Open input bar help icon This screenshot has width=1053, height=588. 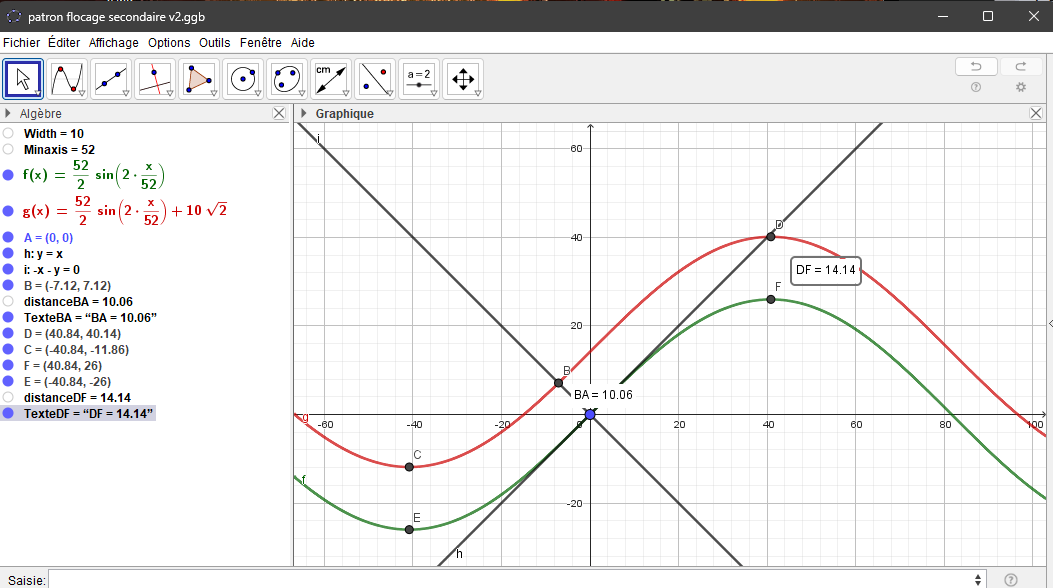pyautogui.click(x=1011, y=580)
